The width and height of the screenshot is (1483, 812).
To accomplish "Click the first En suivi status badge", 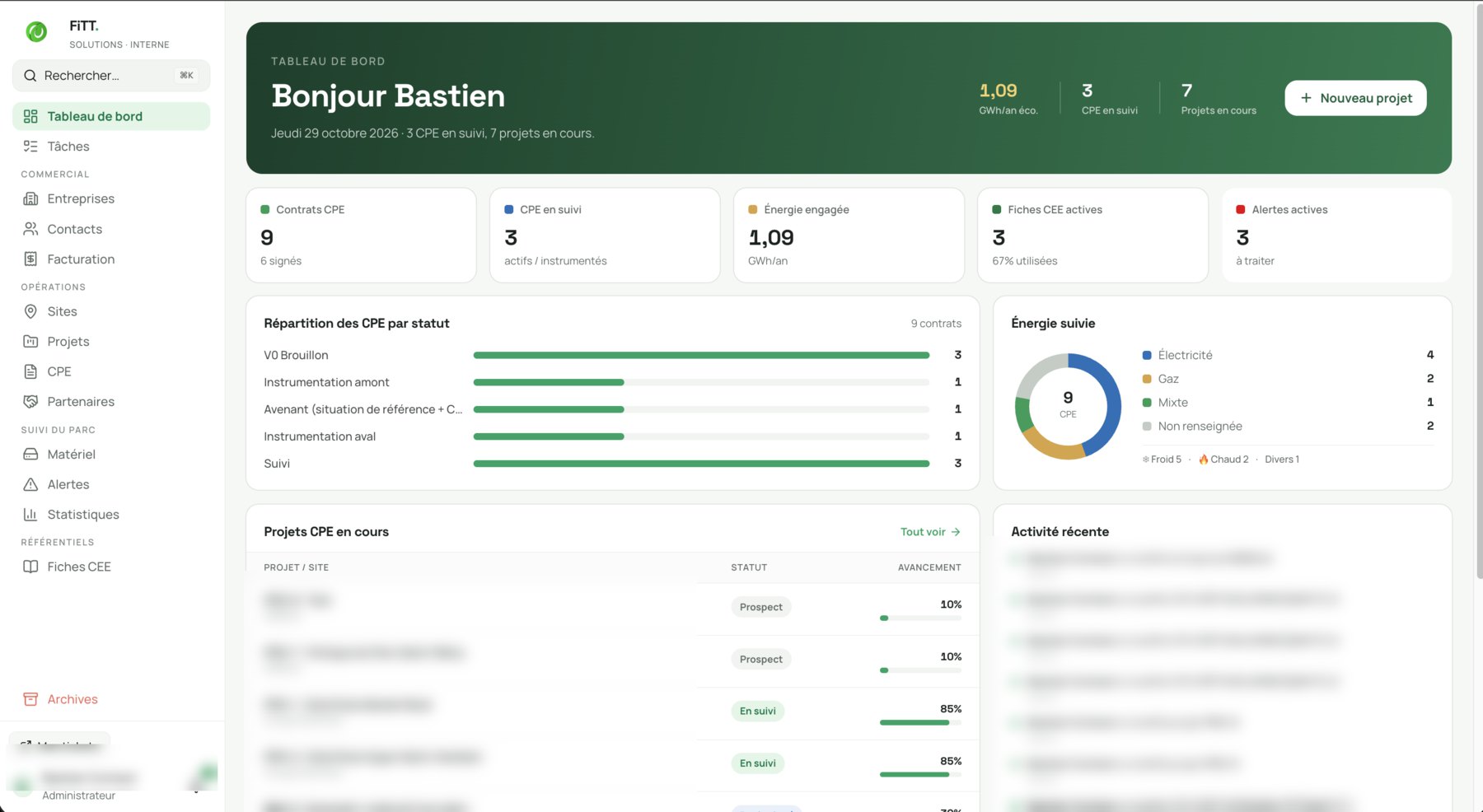I will click(757, 712).
